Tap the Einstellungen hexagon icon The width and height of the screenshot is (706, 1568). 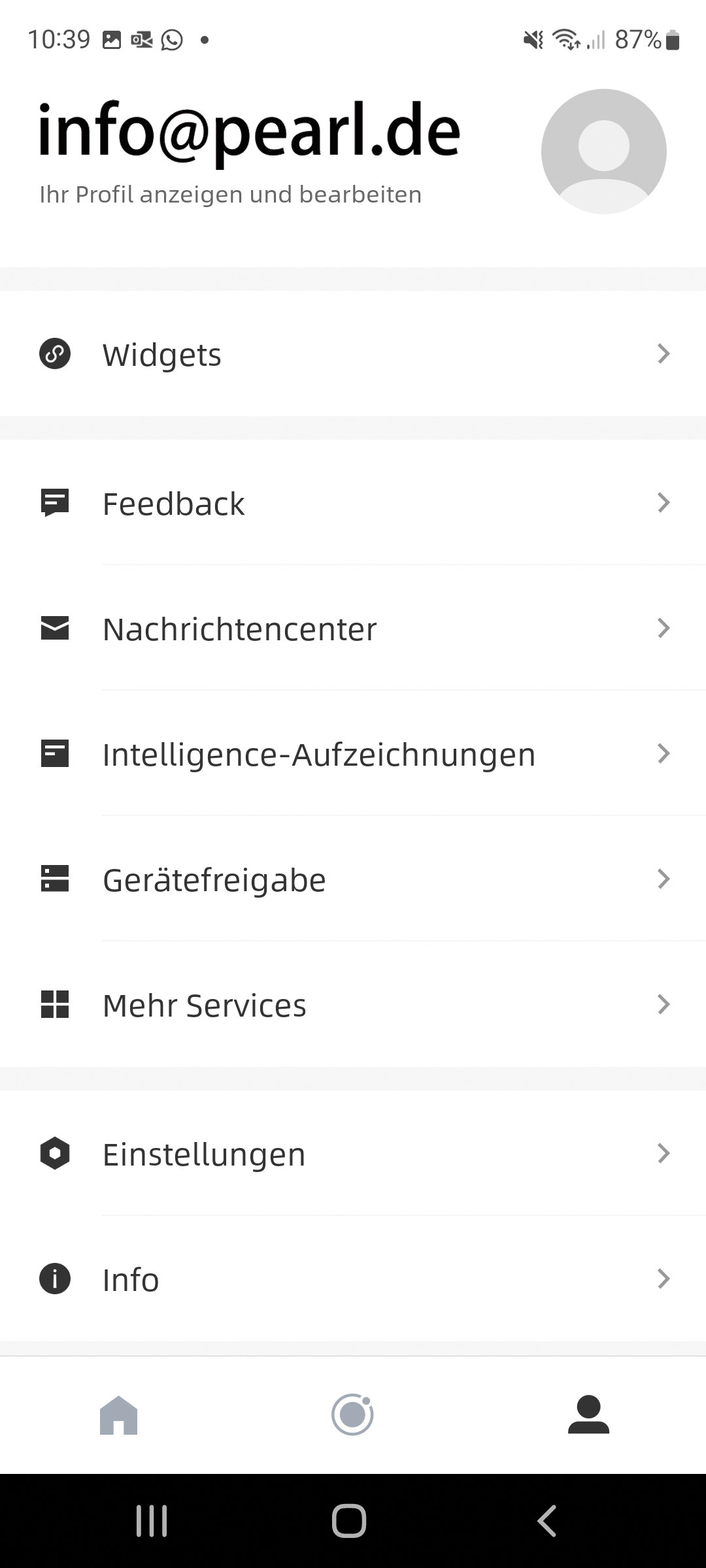pyautogui.click(x=55, y=1154)
